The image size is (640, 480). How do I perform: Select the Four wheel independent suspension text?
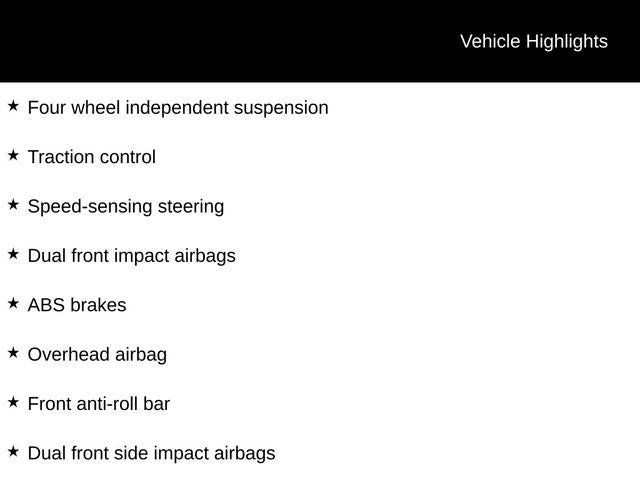tap(178, 108)
